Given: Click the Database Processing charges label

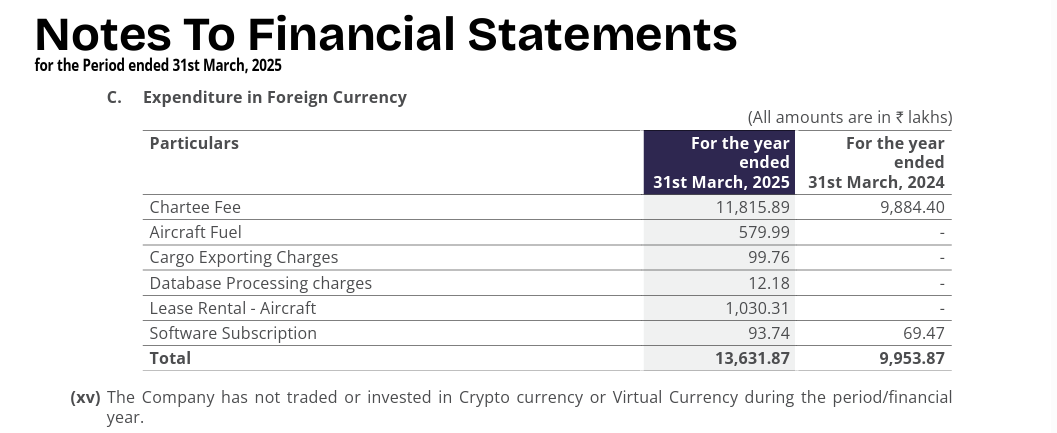Looking at the screenshot, I should tap(260, 283).
